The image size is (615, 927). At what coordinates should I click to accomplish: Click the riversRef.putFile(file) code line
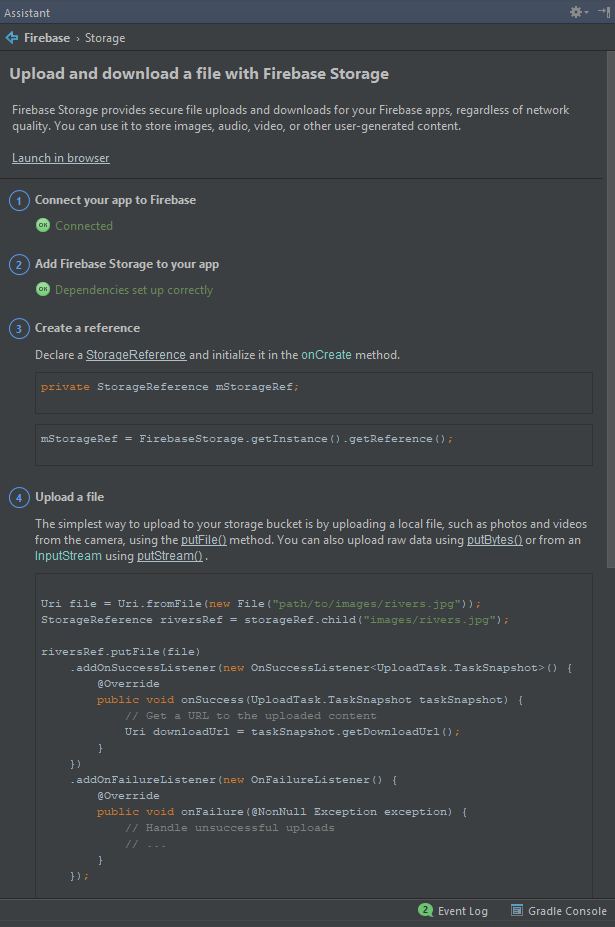121,652
